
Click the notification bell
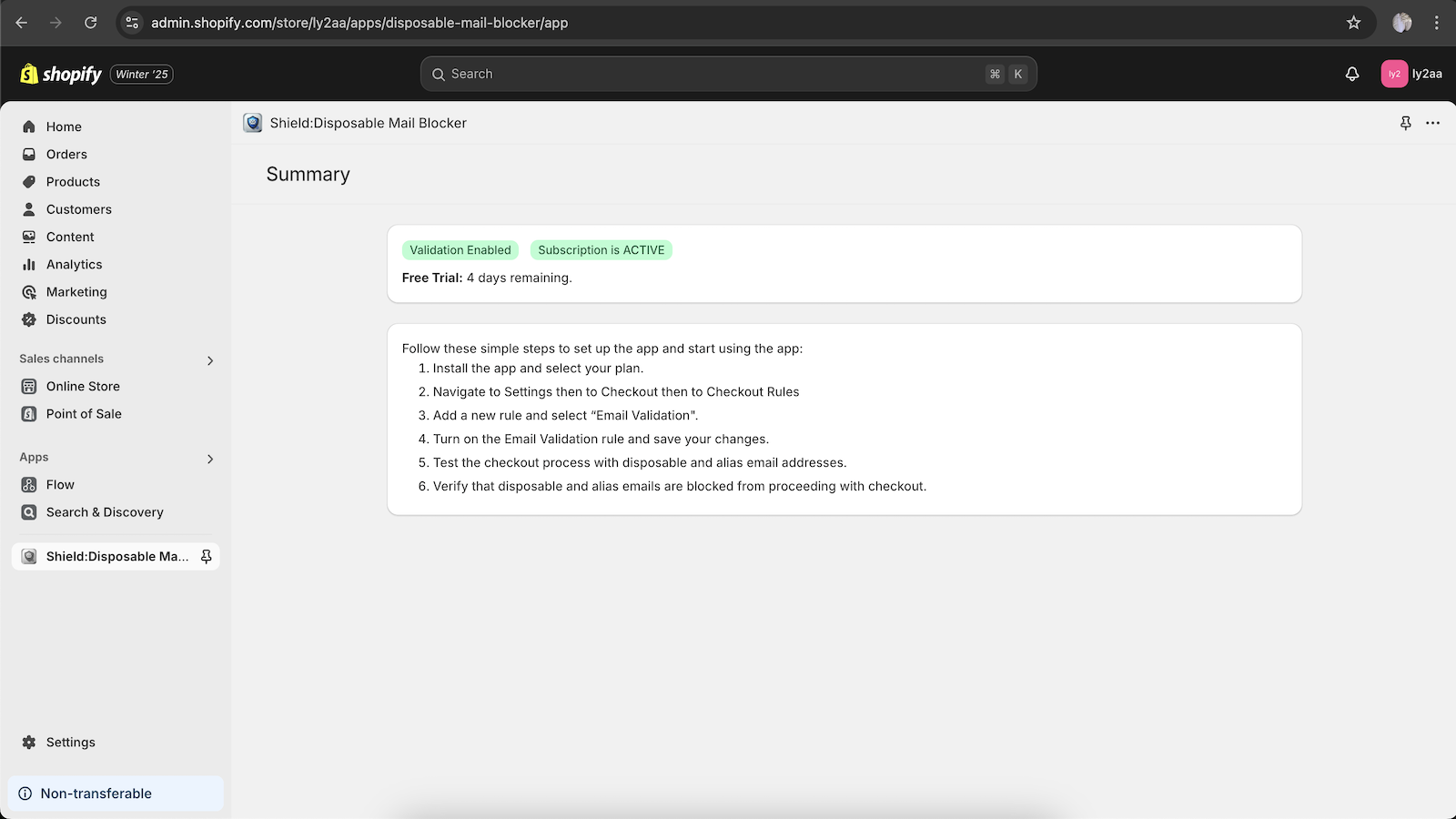(1354, 74)
